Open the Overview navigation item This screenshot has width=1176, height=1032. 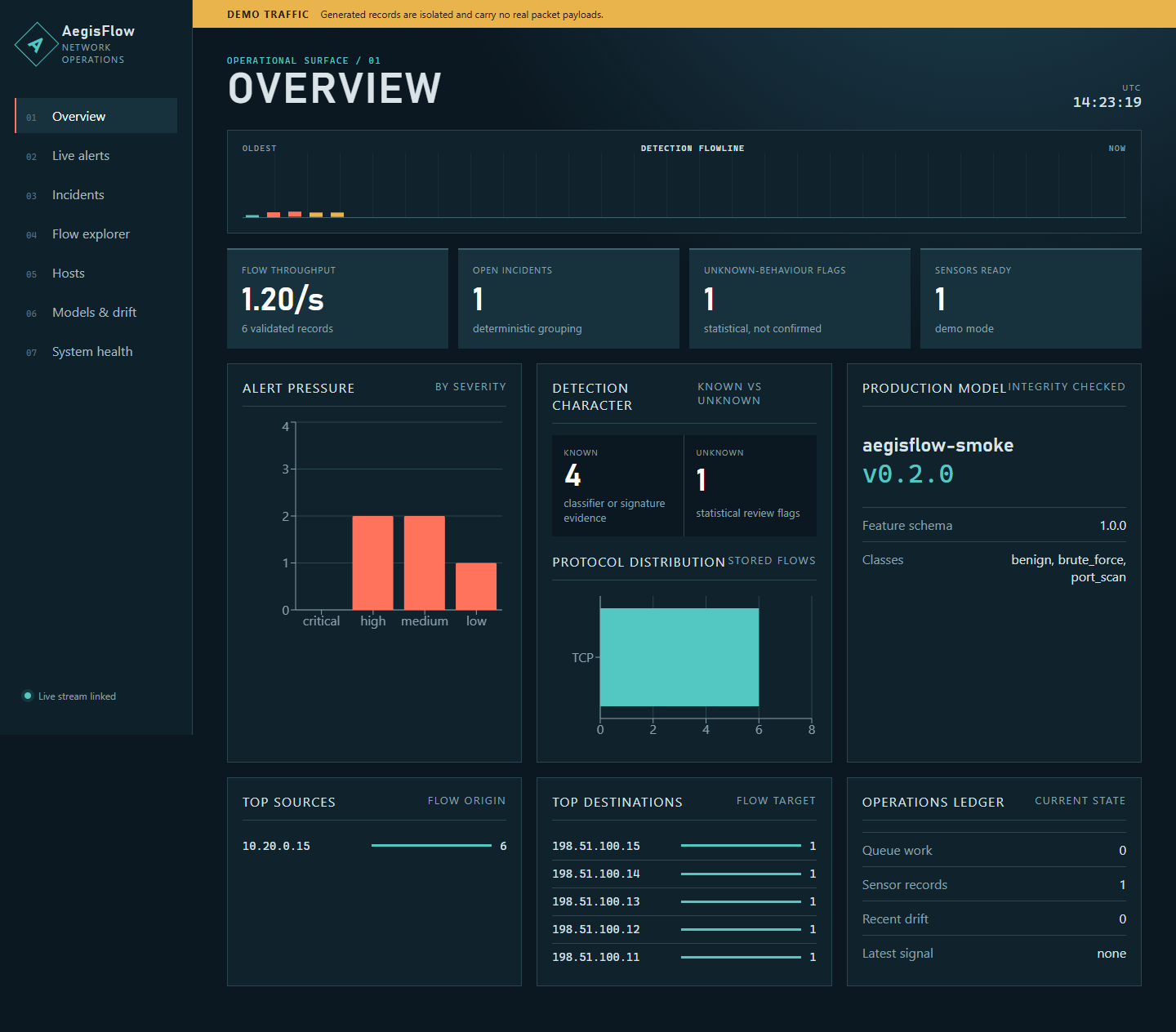tap(96, 116)
